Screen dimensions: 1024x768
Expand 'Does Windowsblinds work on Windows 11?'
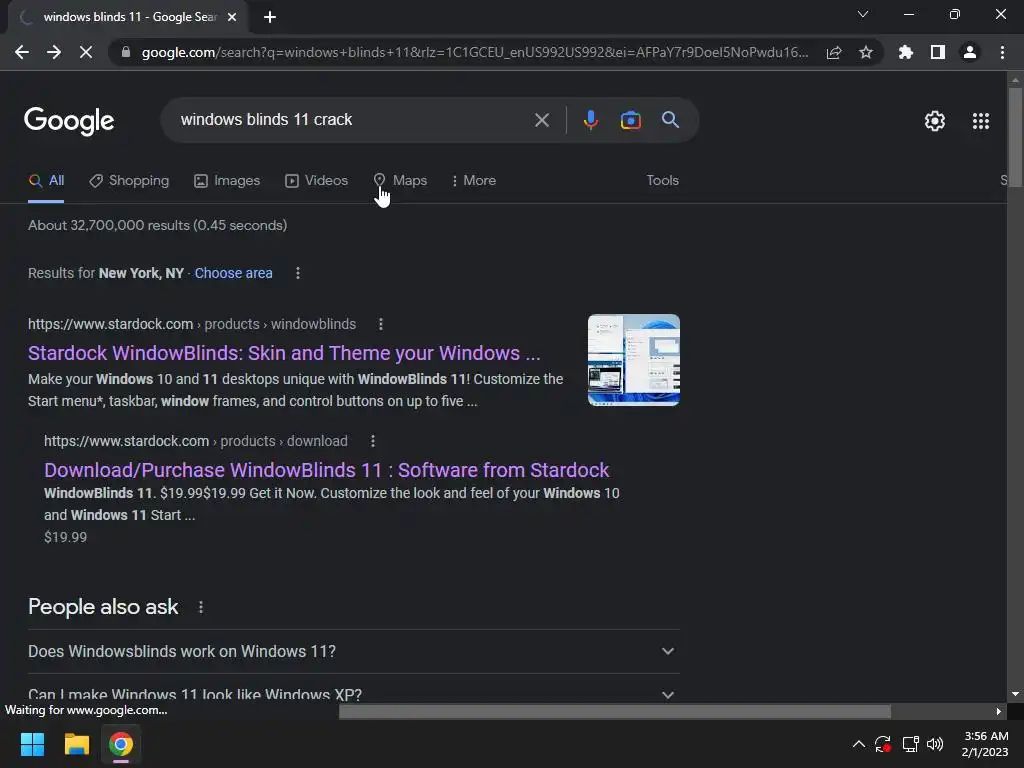353,652
